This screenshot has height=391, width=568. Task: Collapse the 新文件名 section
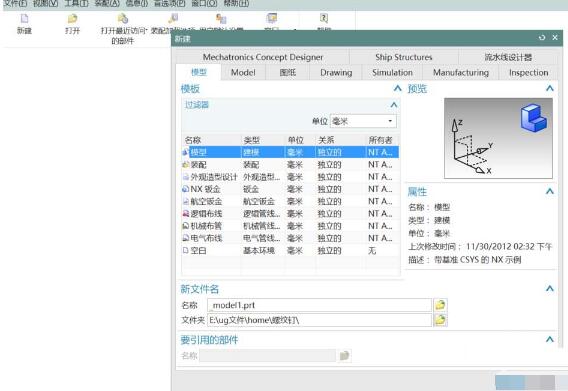550,288
